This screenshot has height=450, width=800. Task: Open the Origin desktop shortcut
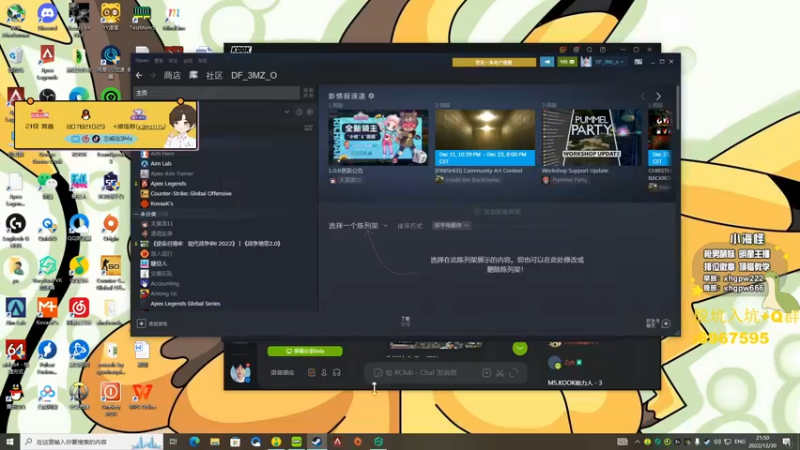click(110, 228)
